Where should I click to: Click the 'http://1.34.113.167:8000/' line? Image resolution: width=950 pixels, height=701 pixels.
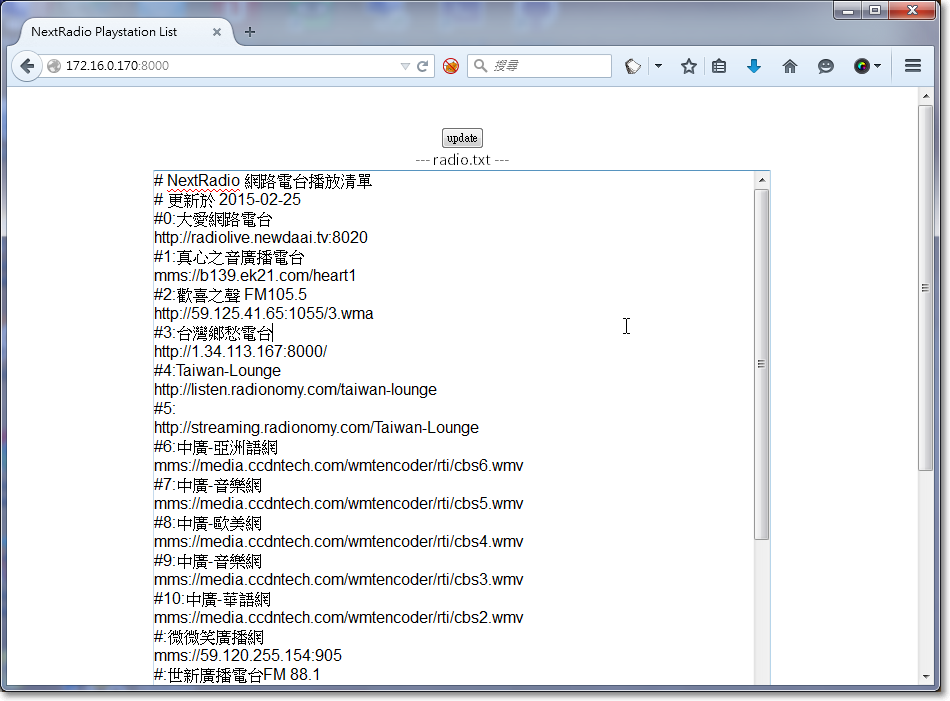point(241,351)
